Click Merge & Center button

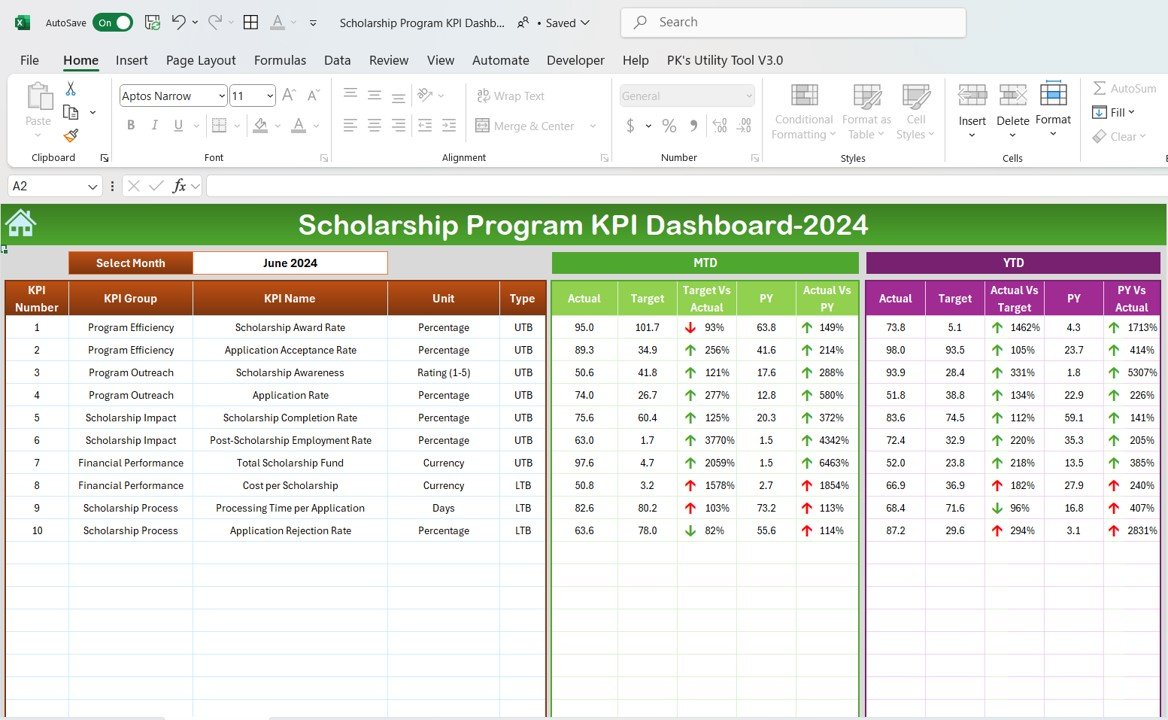[x=524, y=126]
